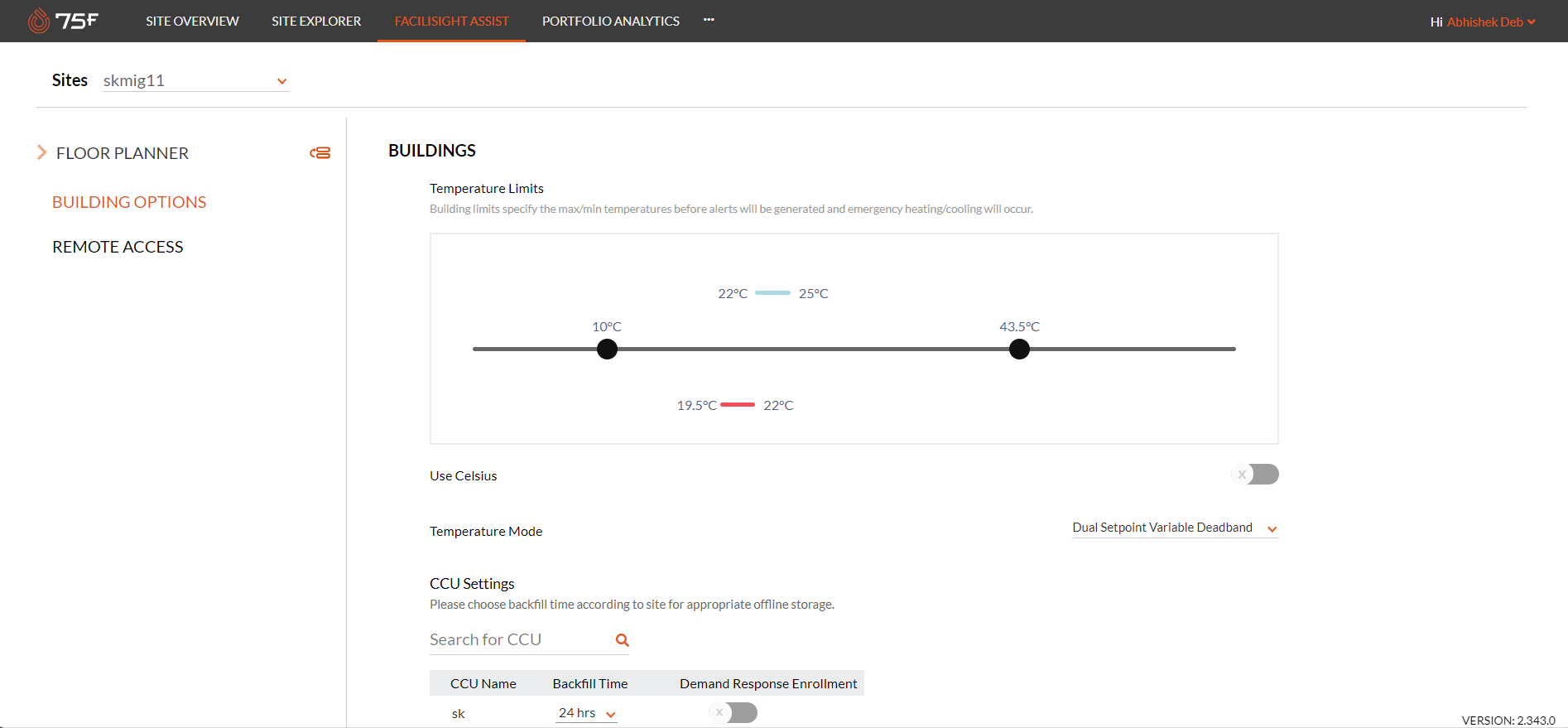This screenshot has height=728, width=1568.
Task: Open the Temperature Mode dropdown
Action: tap(1174, 528)
